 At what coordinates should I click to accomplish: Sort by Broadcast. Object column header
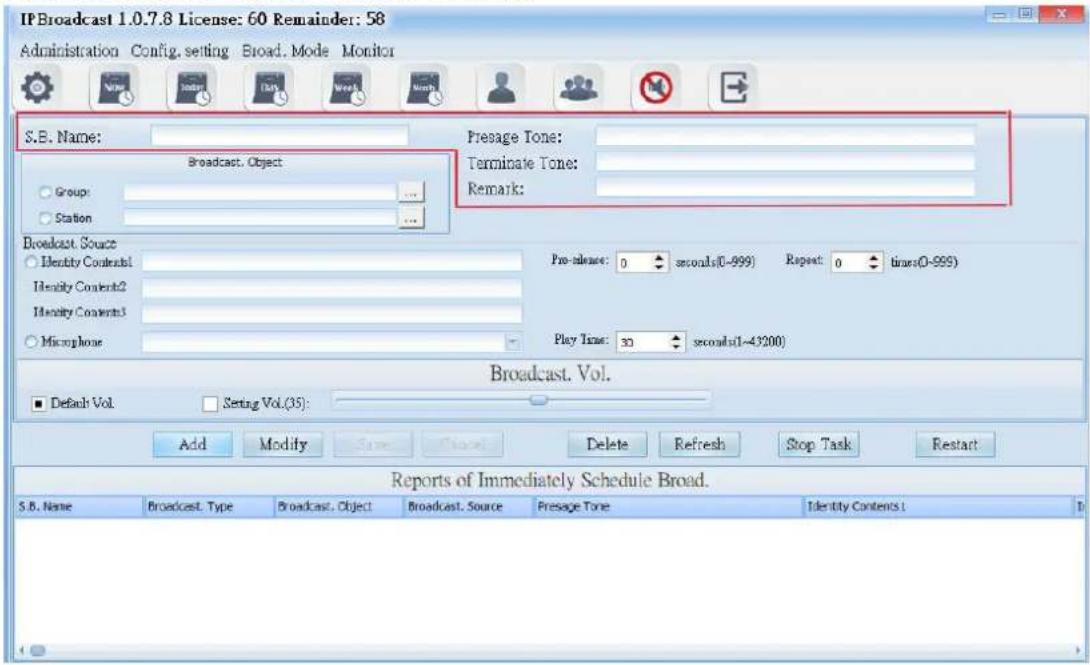pos(339,507)
